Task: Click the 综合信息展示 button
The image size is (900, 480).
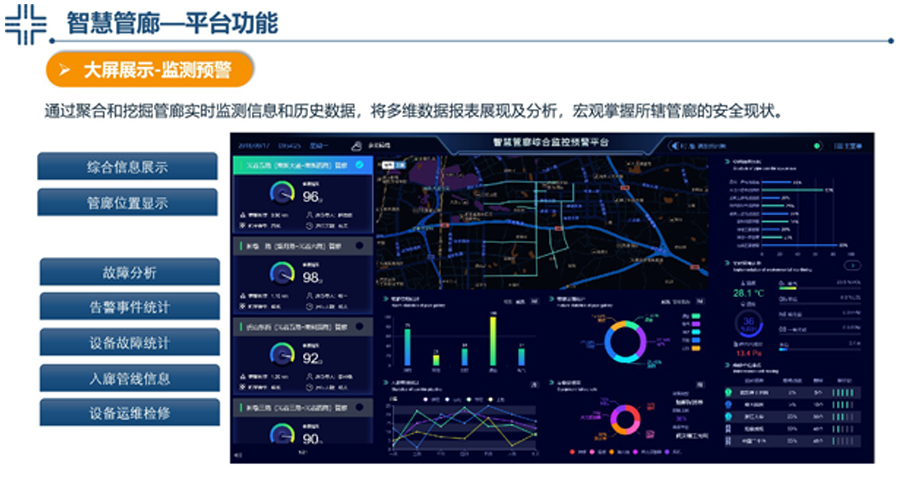Action: click(x=128, y=167)
